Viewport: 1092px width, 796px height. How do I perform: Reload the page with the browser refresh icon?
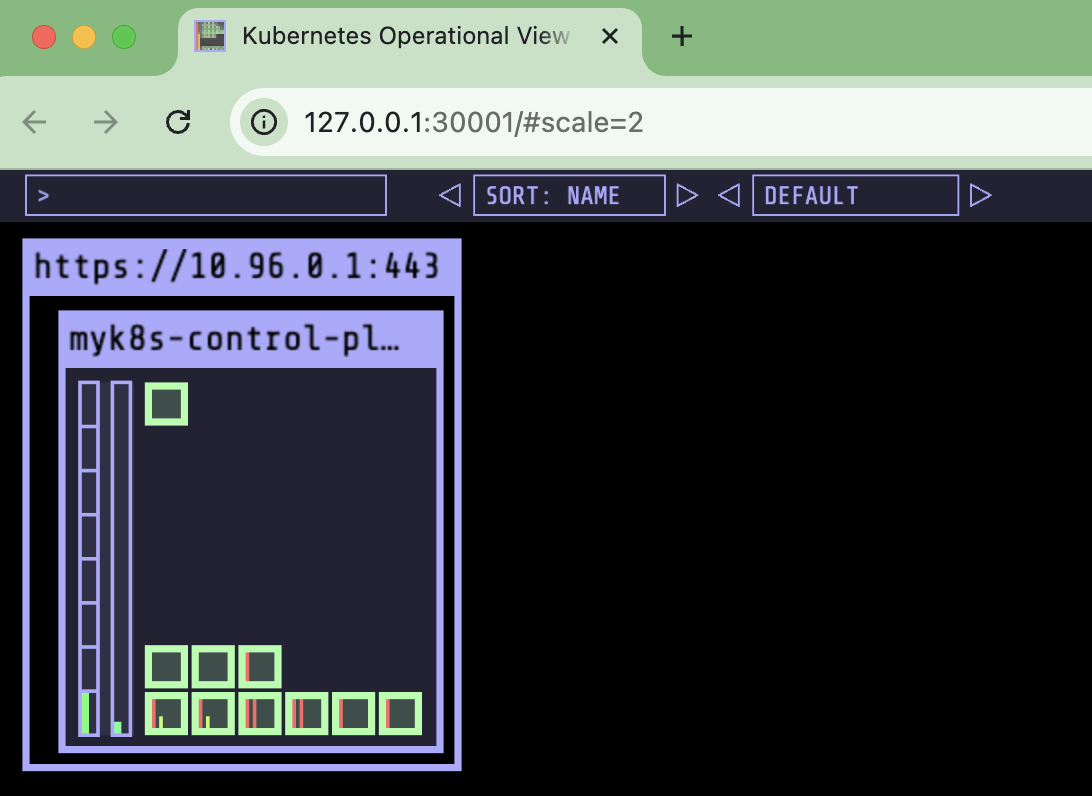point(178,122)
